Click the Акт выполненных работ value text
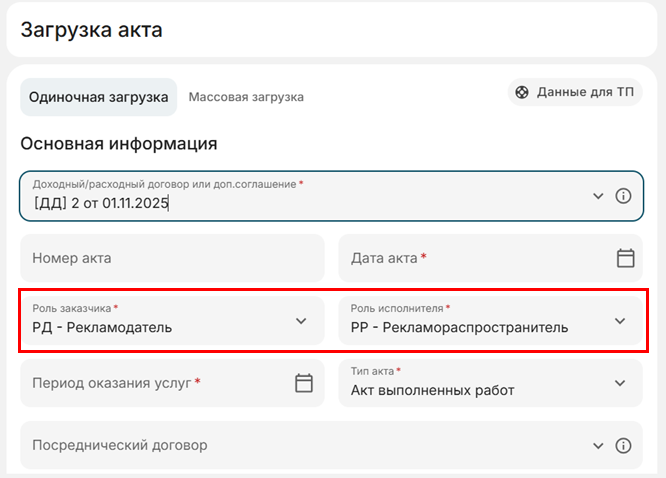 (x=432, y=390)
